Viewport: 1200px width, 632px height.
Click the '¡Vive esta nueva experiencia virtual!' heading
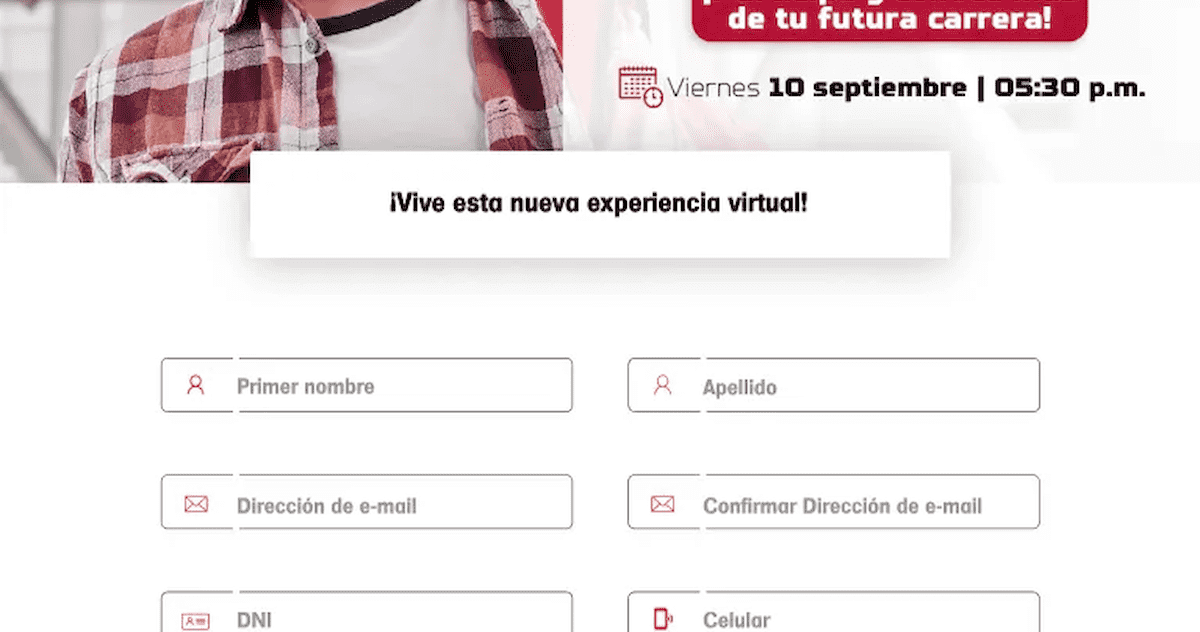pyautogui.click(x=599, y=204)
